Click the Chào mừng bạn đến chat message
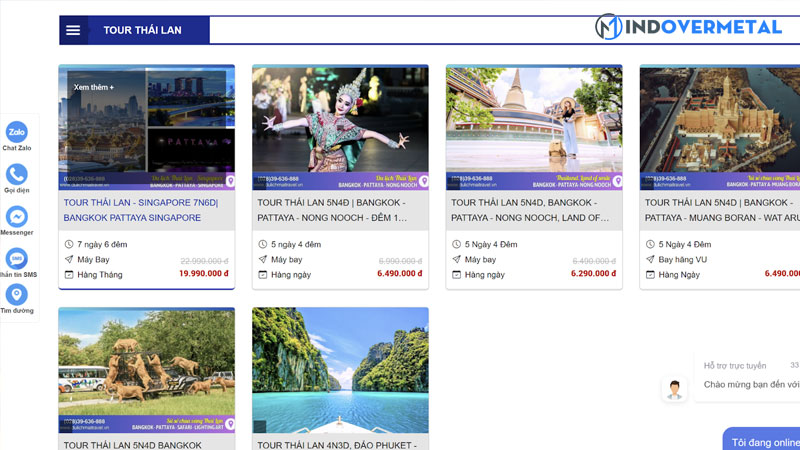800x450 pixels. coord(752,384)
